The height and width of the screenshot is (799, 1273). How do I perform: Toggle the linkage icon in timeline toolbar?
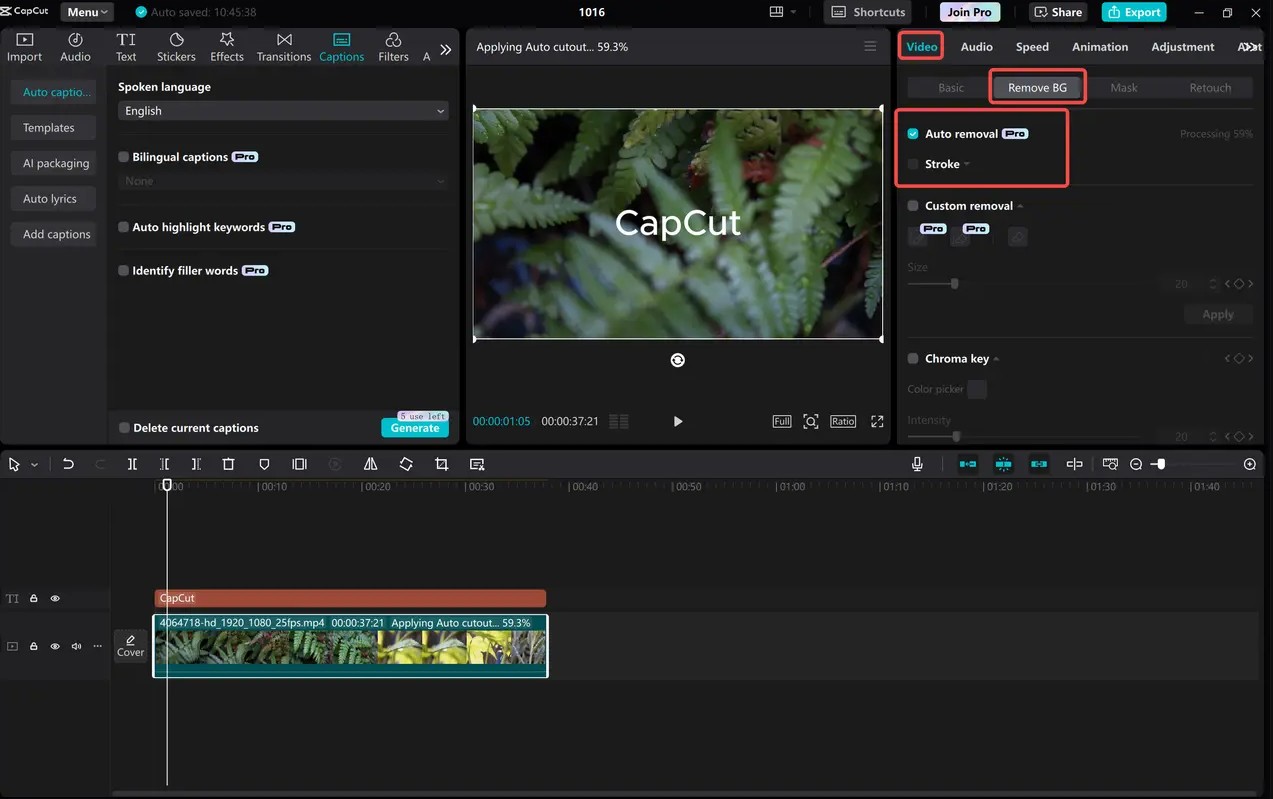(1039, 464)
